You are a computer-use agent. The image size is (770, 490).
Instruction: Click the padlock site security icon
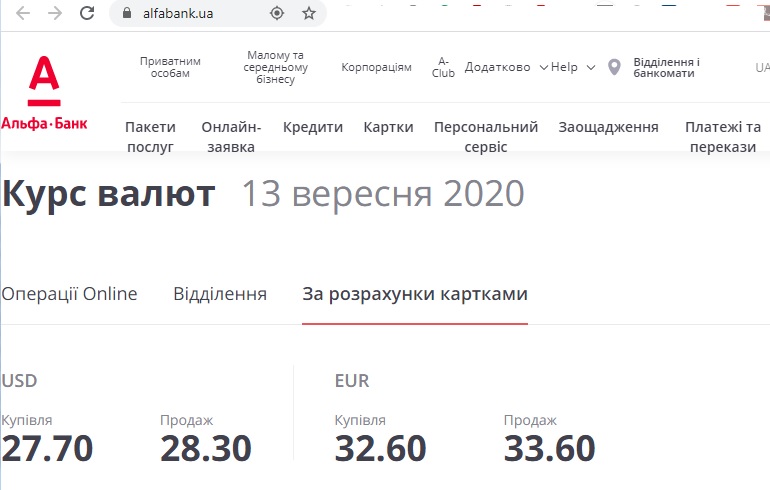(127, 13)
